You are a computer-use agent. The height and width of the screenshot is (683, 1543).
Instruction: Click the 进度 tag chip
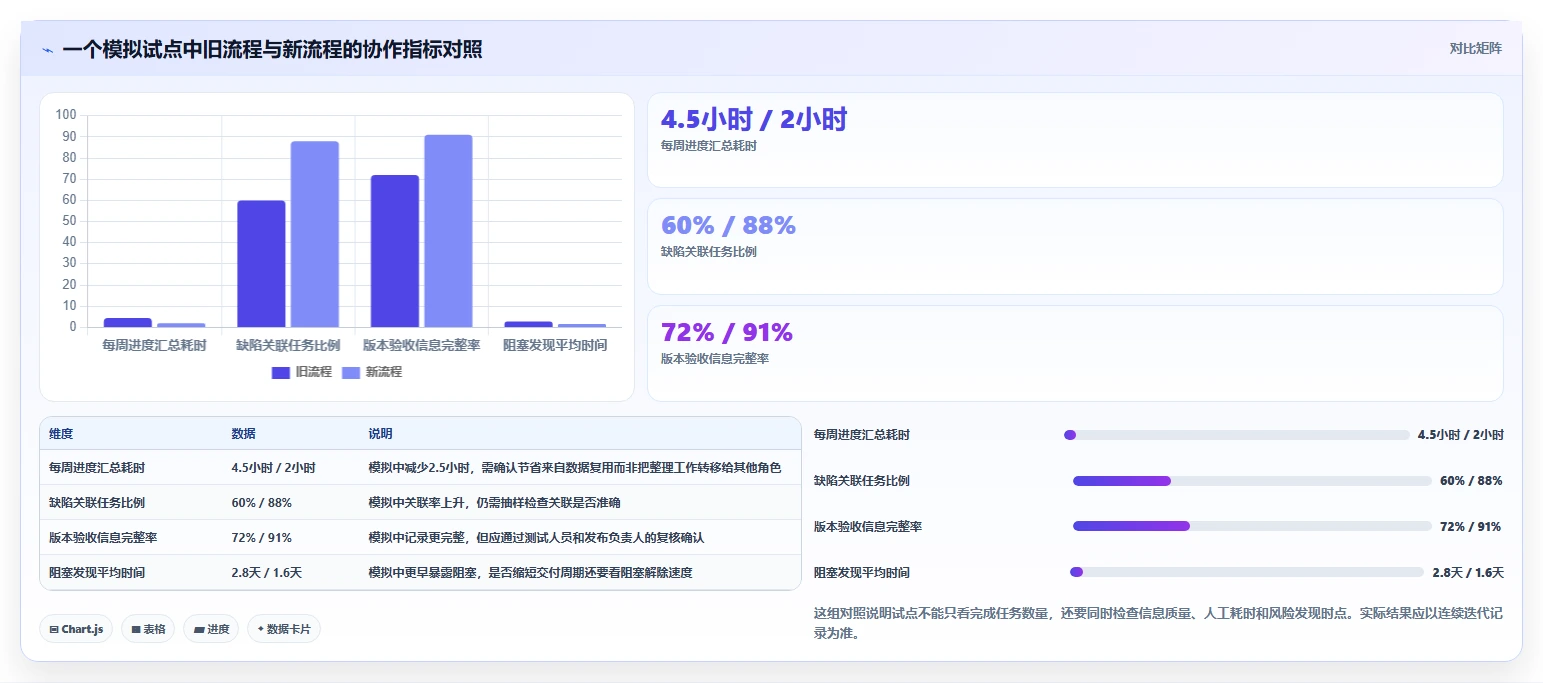(211, 629)
